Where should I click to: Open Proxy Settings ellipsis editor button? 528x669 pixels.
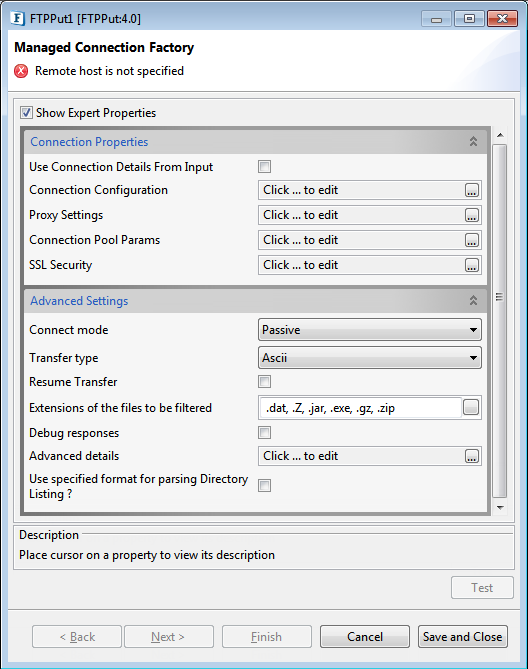471,215
